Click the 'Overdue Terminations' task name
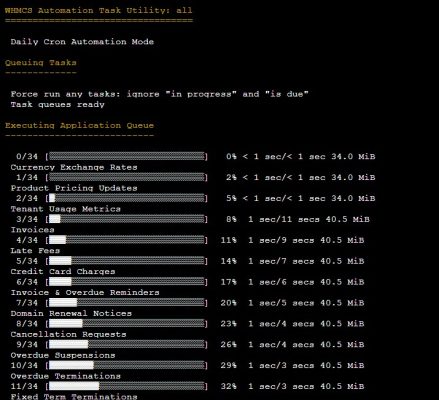 click(66, 376)
